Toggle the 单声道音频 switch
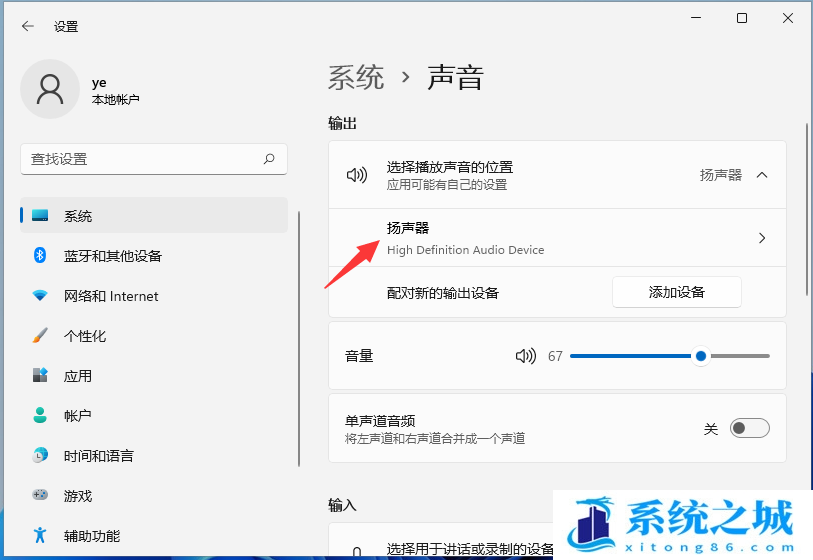 (x=749, y=428)
